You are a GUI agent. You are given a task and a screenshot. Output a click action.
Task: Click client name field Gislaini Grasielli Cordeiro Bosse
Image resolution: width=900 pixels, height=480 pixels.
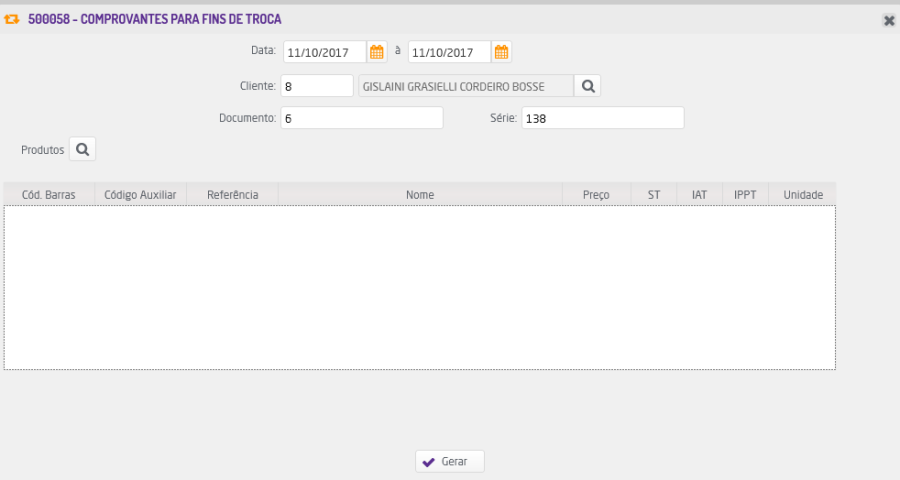point(466,86)
